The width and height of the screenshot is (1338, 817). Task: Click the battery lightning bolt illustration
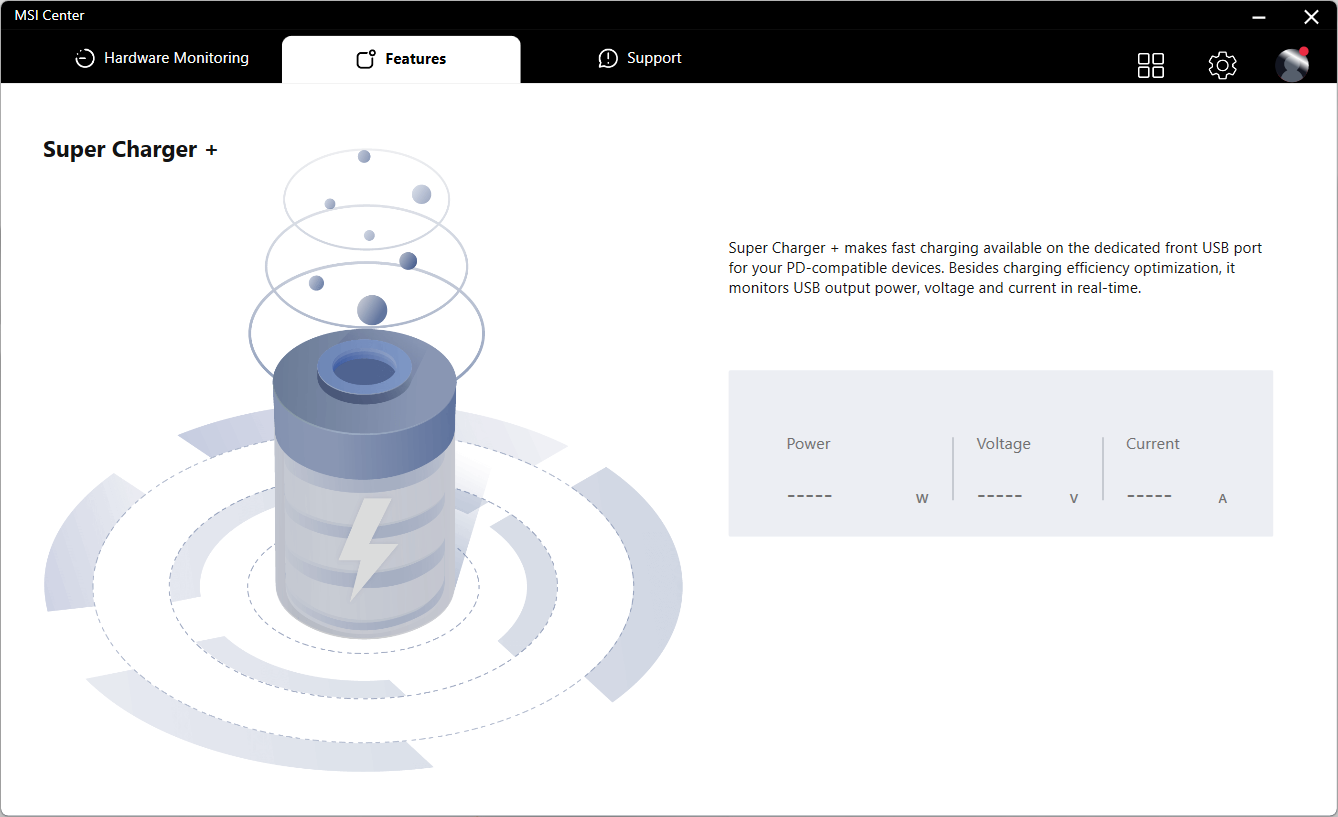click(x=368, y=548)
